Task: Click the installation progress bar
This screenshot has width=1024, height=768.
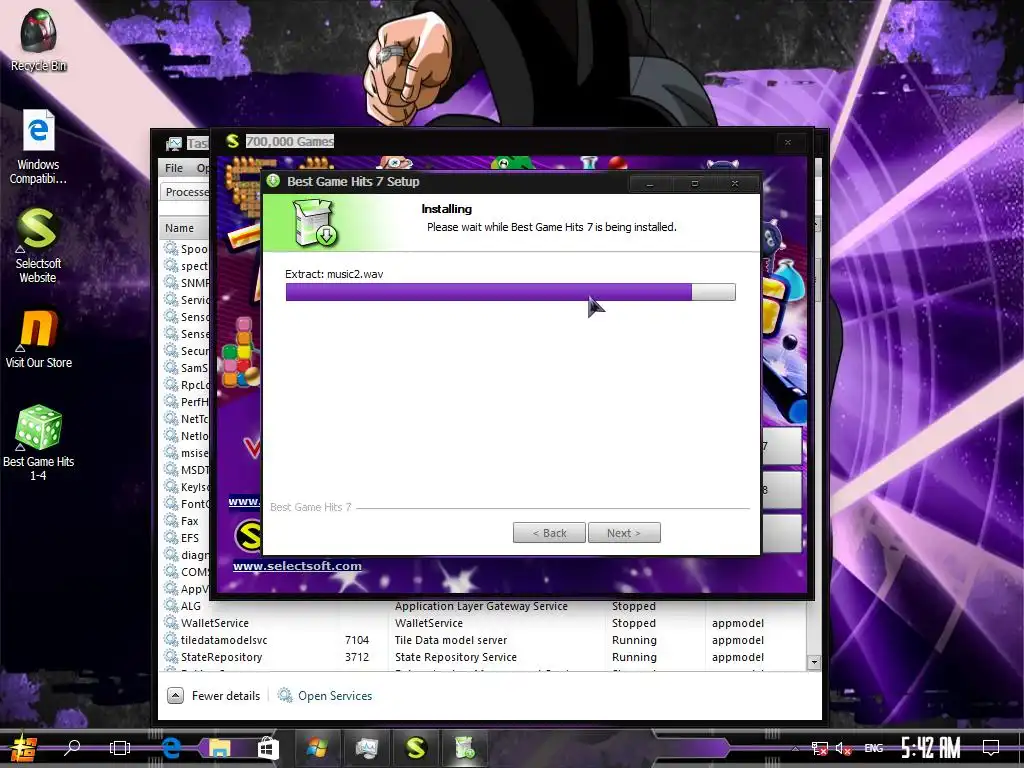Action: click(511, 292)
